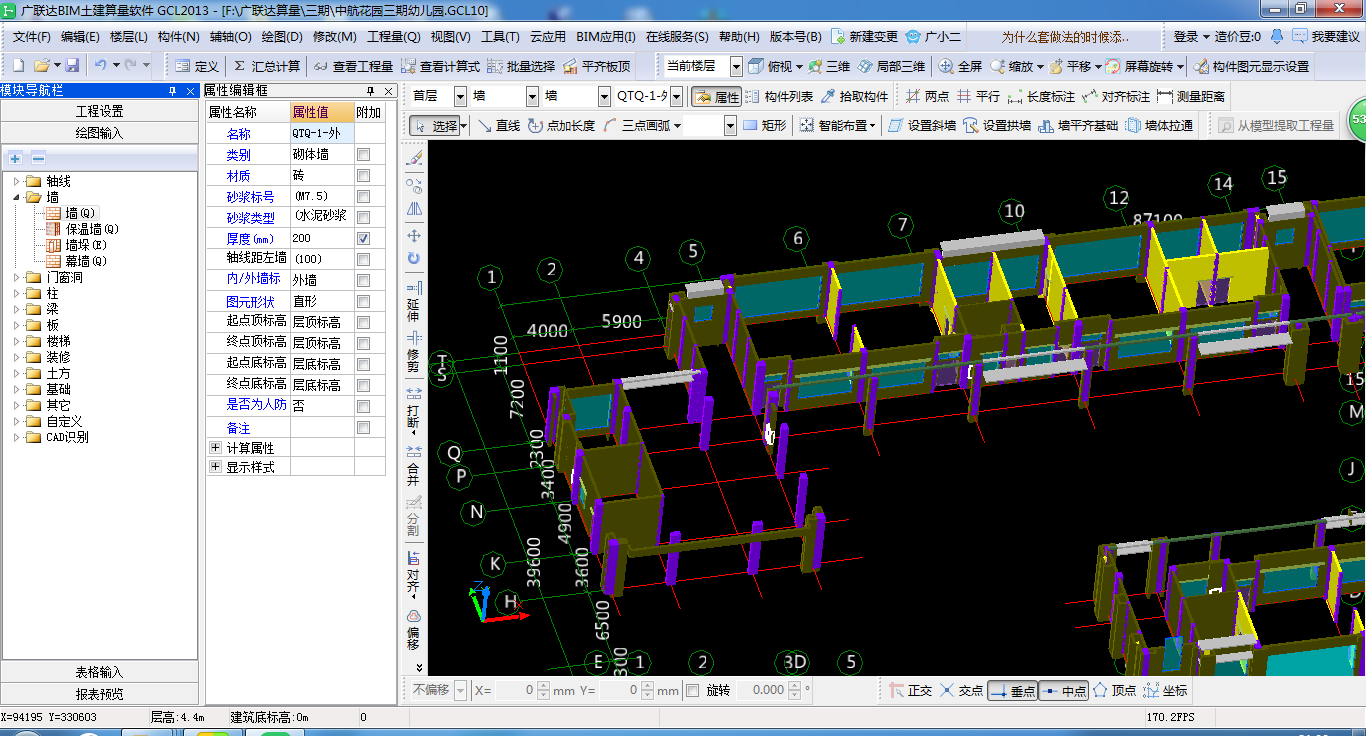Switch to 三维 3D view
The width and height of the screenshot is (1366, 736).
(x=829, y=66)
